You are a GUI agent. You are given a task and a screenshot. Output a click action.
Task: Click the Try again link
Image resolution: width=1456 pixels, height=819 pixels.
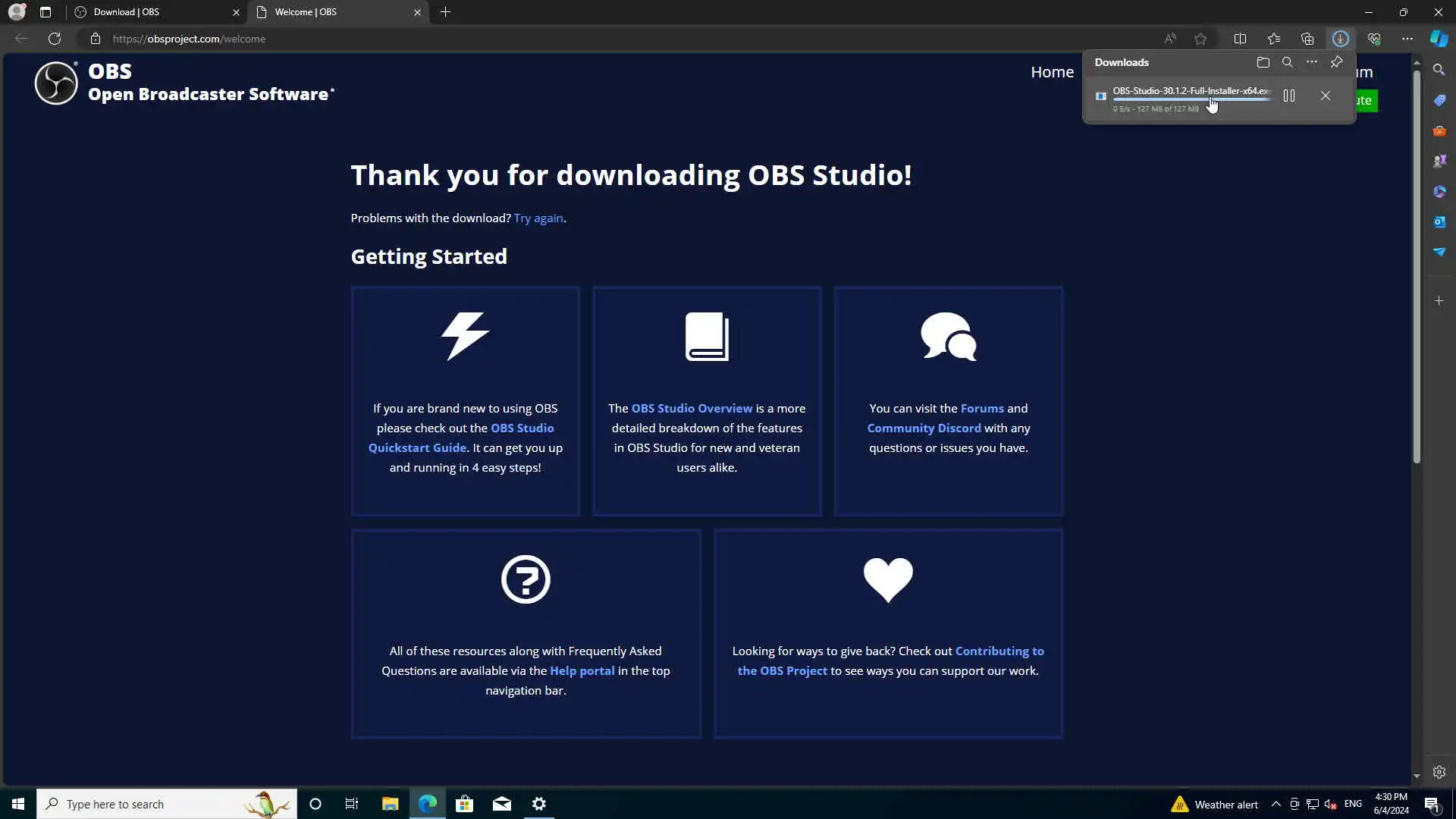coord(538,218)
